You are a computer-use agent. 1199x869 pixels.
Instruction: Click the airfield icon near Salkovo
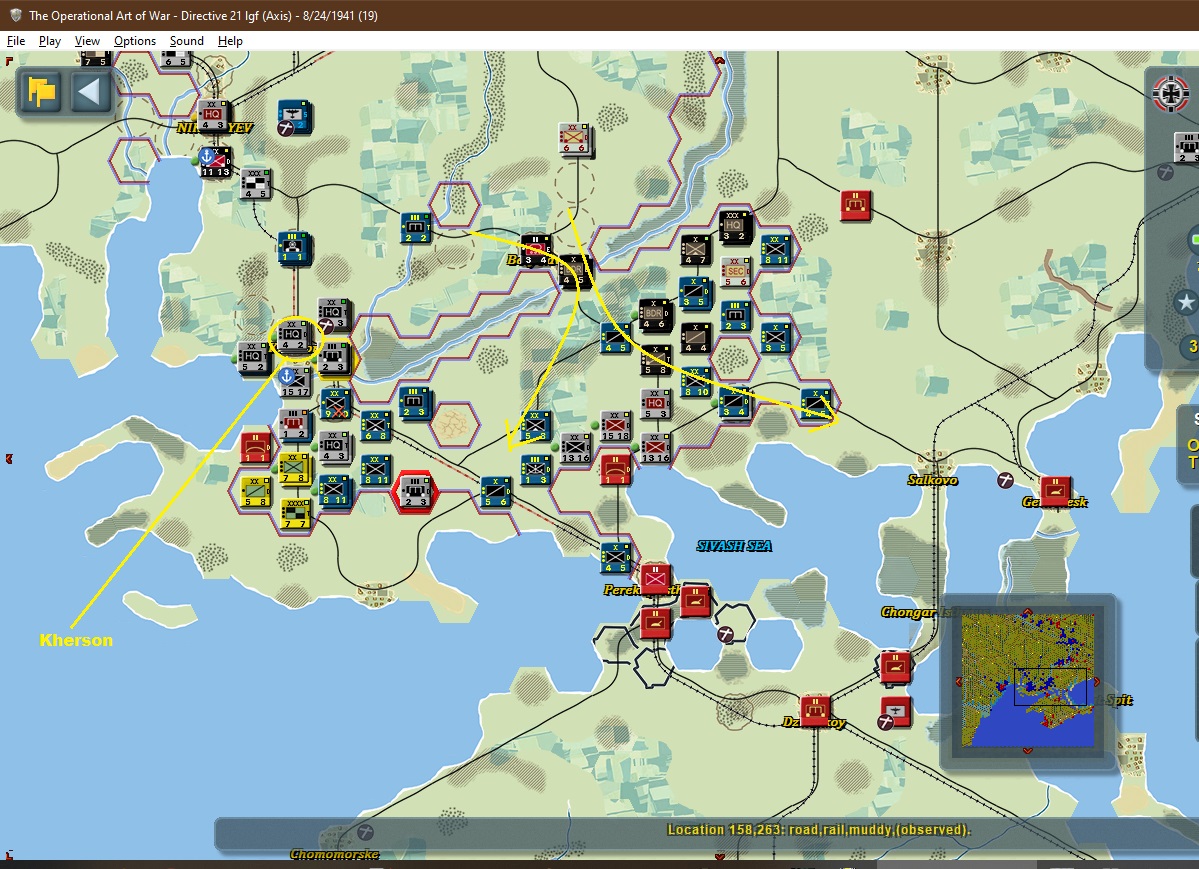pyautogui.click(x=1006, y=480)
